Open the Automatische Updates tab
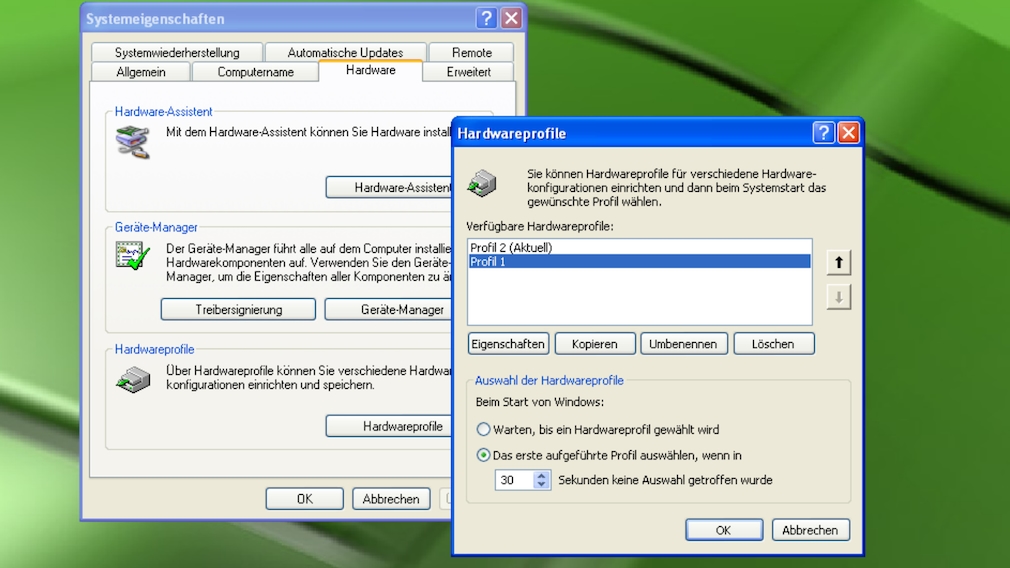 (345, 53)
